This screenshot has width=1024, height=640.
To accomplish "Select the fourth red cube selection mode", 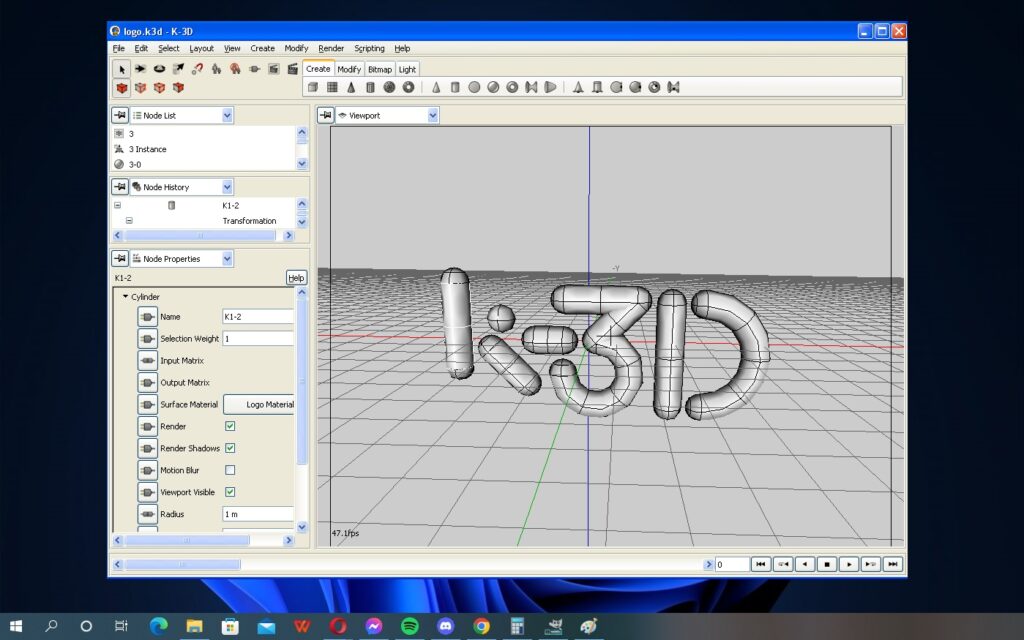I will point(178,88).
